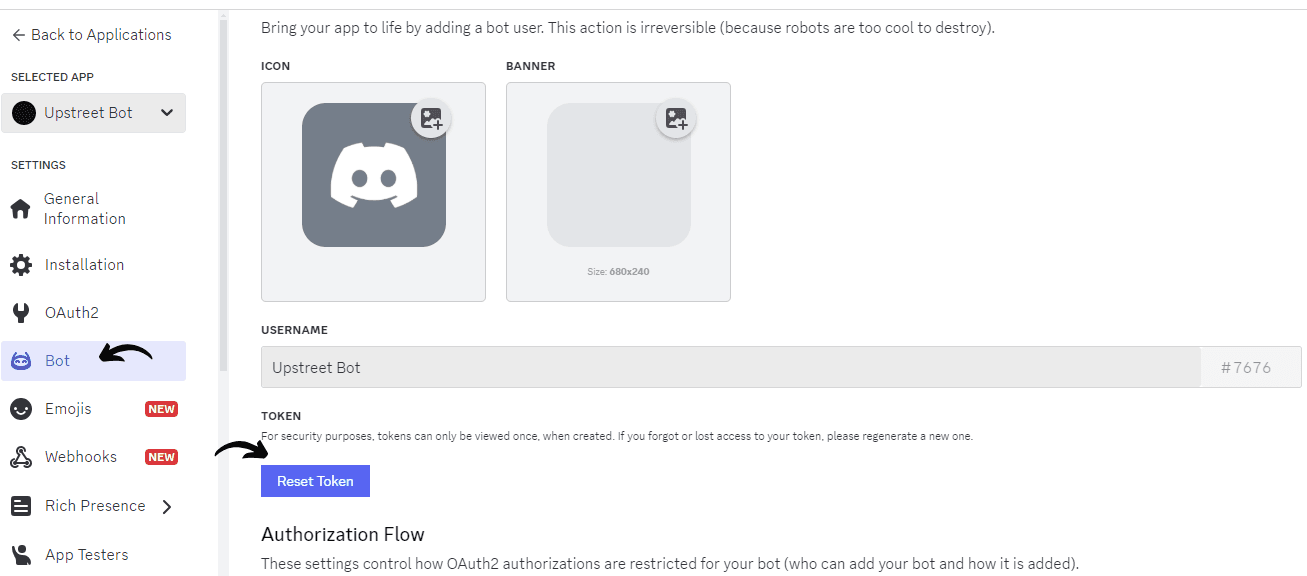
Task: Click the General Information home icon
Action: [20, 210]
